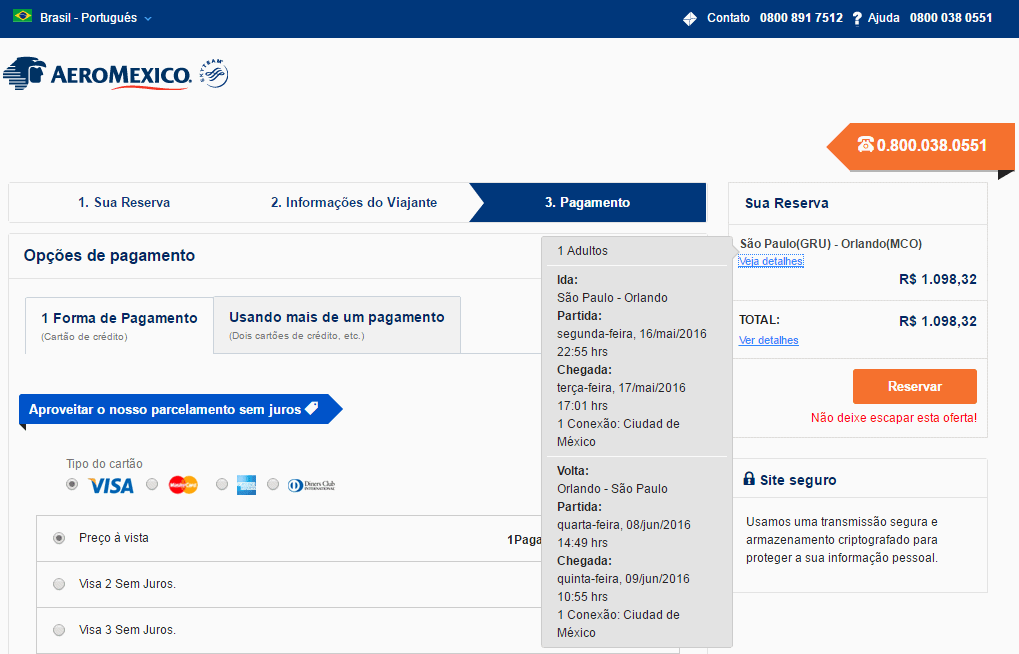Open the Contato link
1019x654 pixels.
coord(728,18)
